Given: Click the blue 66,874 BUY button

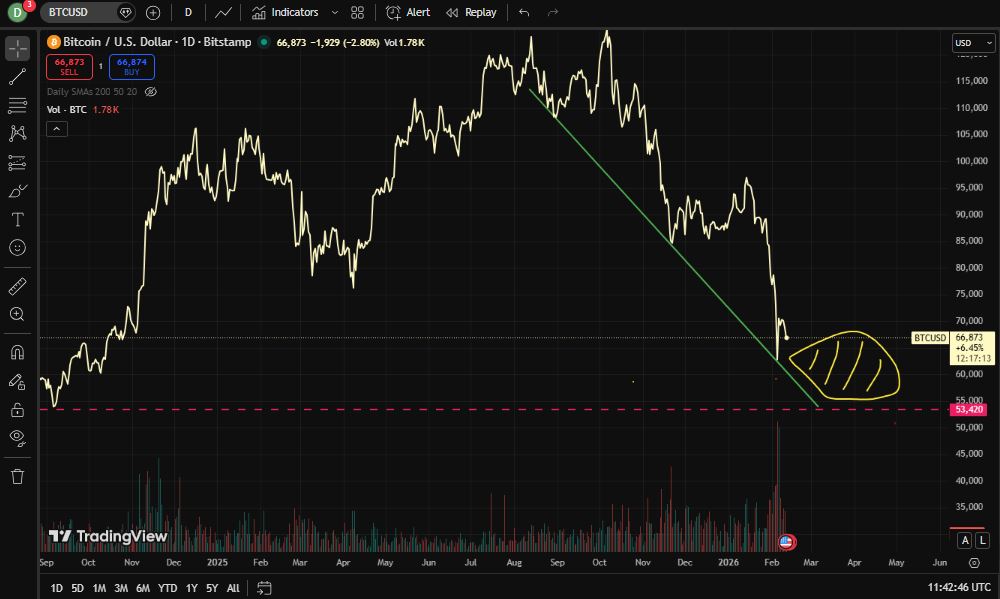Looking at the screenshot, I should coord(131,66).
